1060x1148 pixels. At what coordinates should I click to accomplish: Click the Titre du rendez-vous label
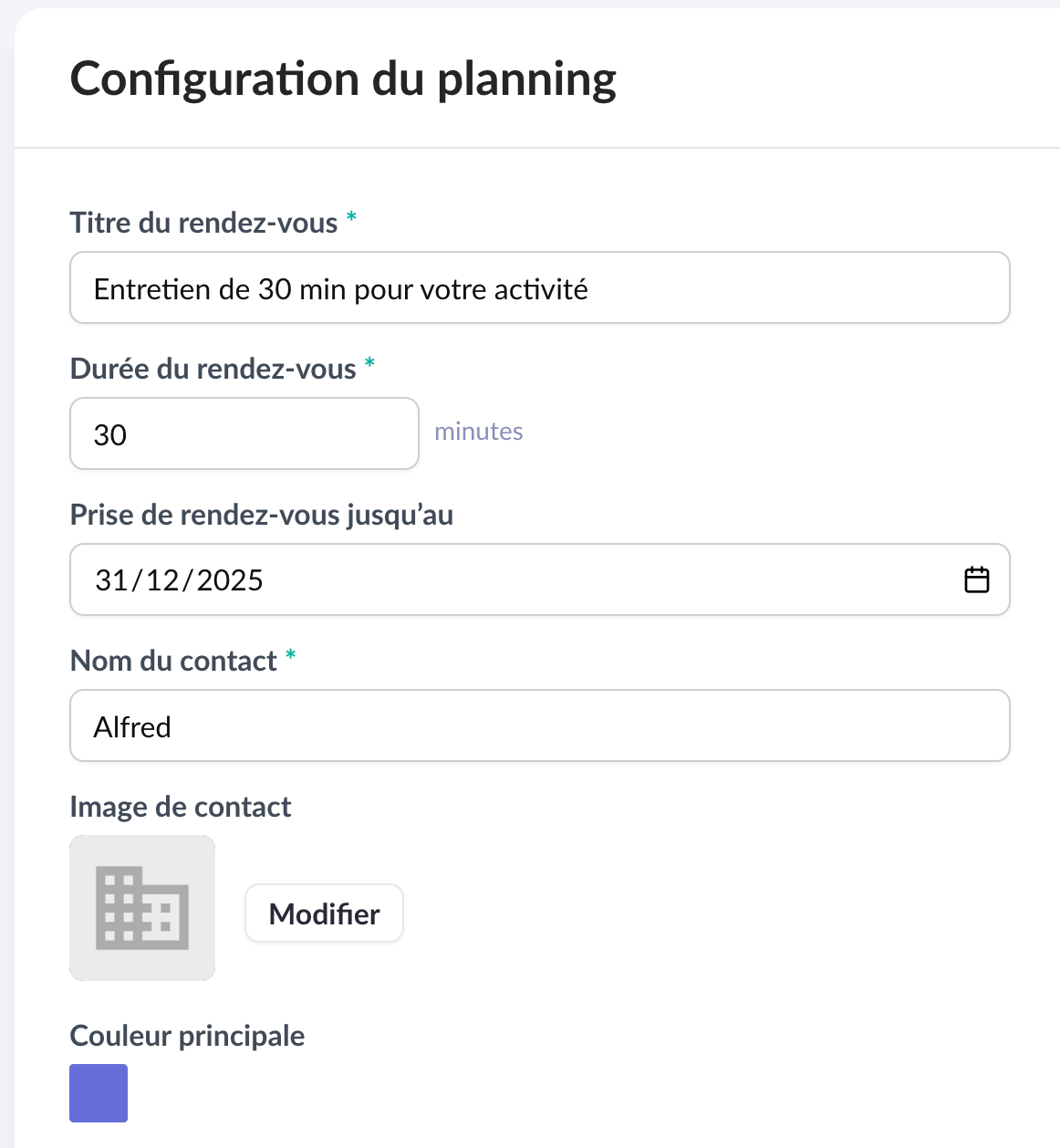(203, 223)
